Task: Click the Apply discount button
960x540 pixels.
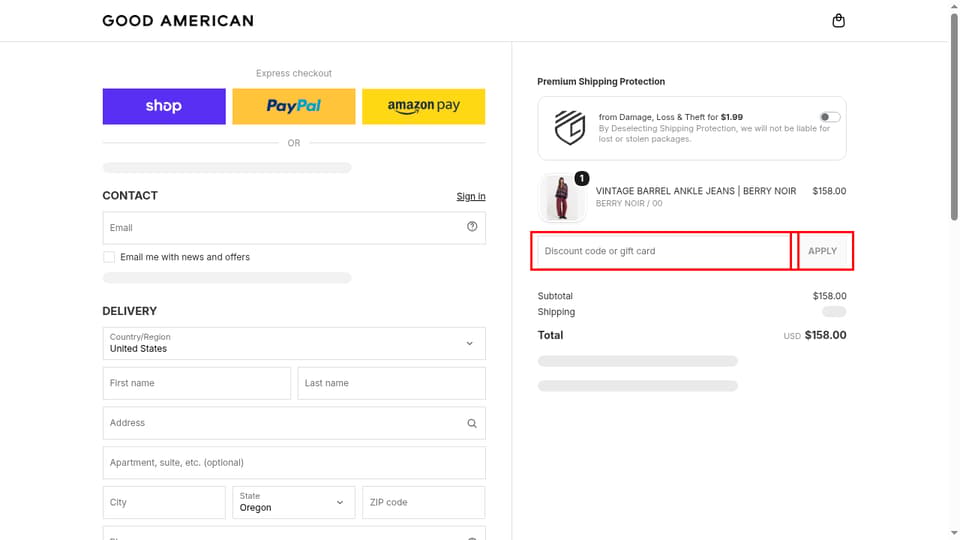Action: coord(822,251)
